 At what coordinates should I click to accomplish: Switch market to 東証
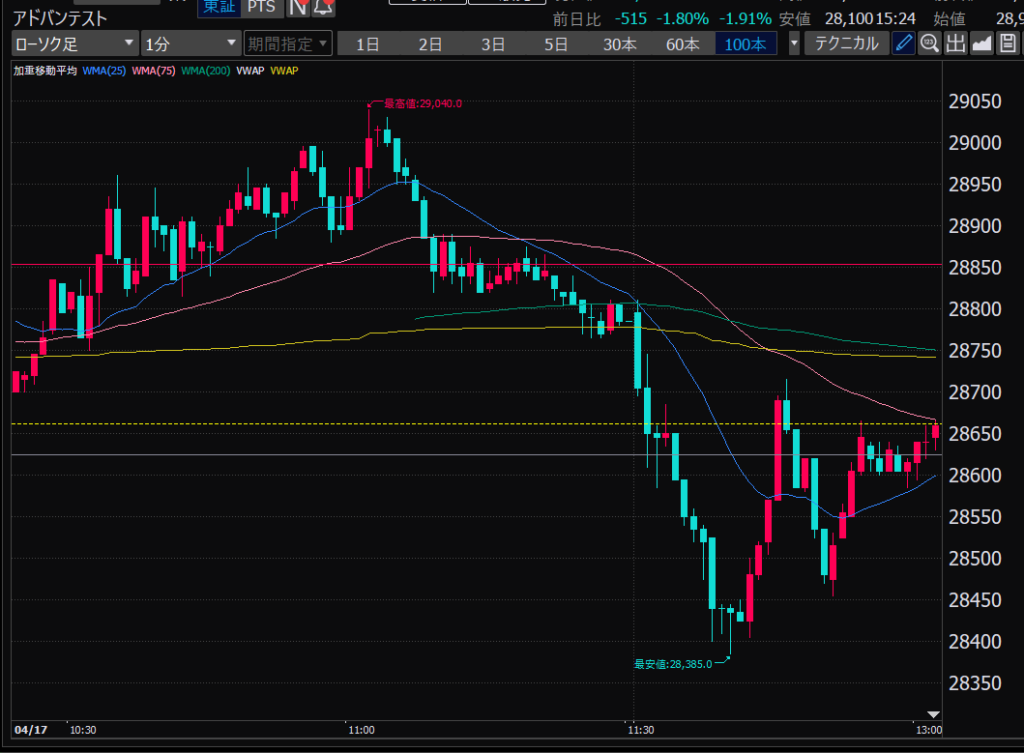217,7
